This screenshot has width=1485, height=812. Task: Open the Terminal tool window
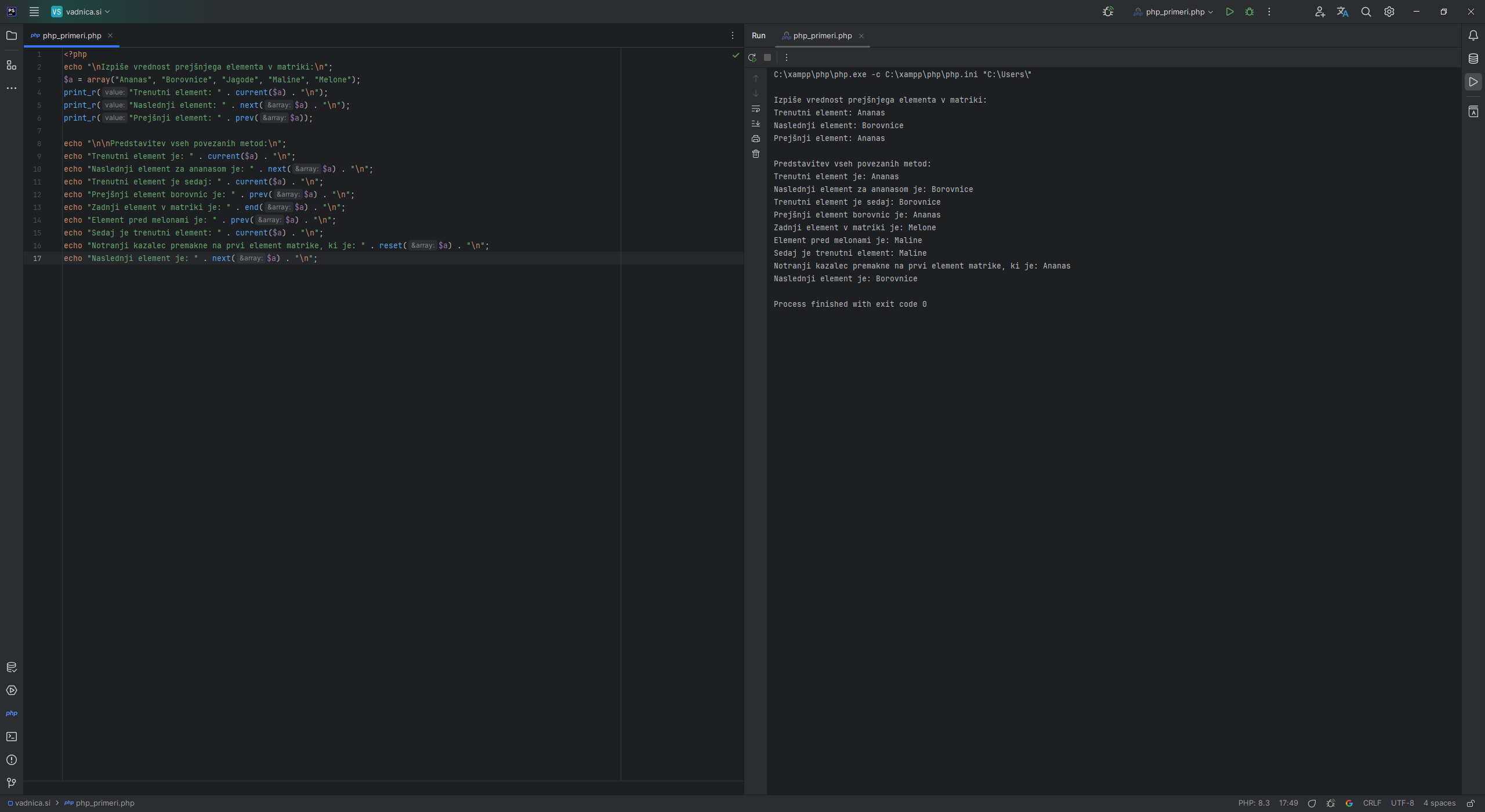pos(12,737)
